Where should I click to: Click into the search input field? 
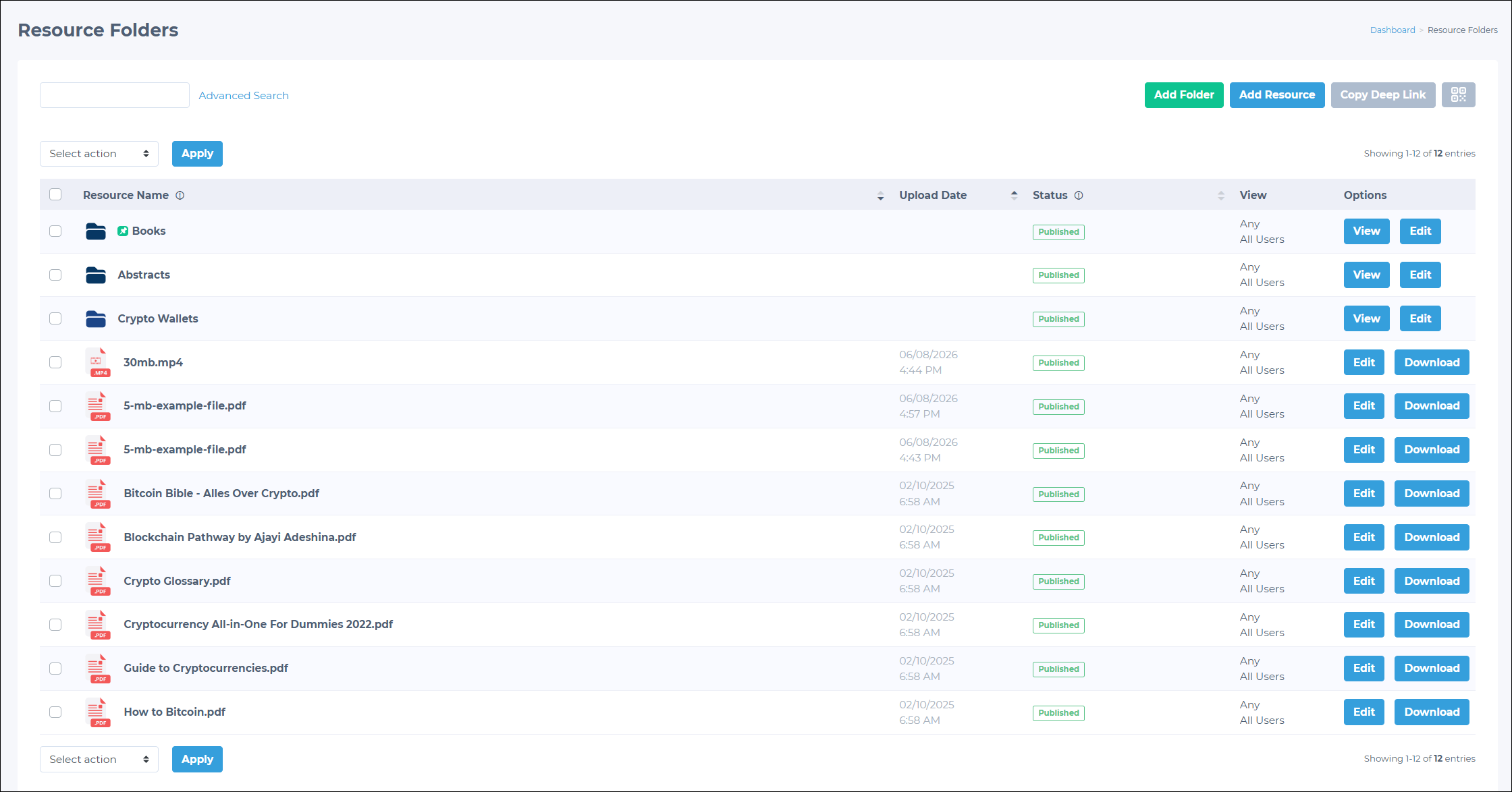115,95
